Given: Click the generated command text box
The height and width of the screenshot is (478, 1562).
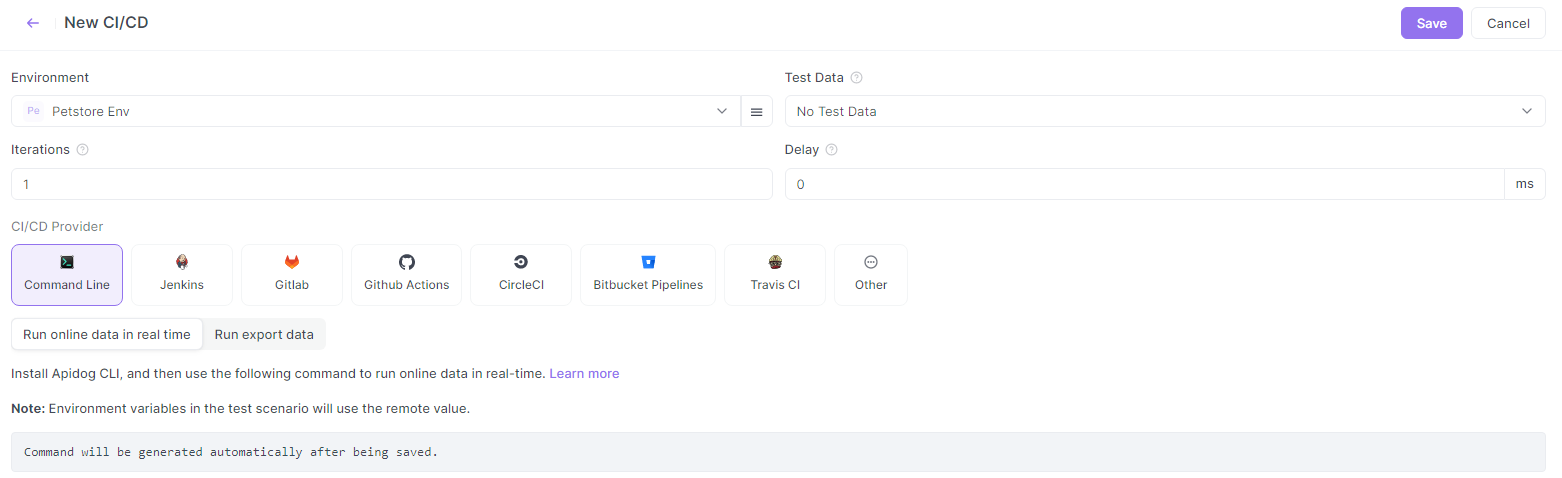Looking at the screenshot, I should tap(778, 452).
